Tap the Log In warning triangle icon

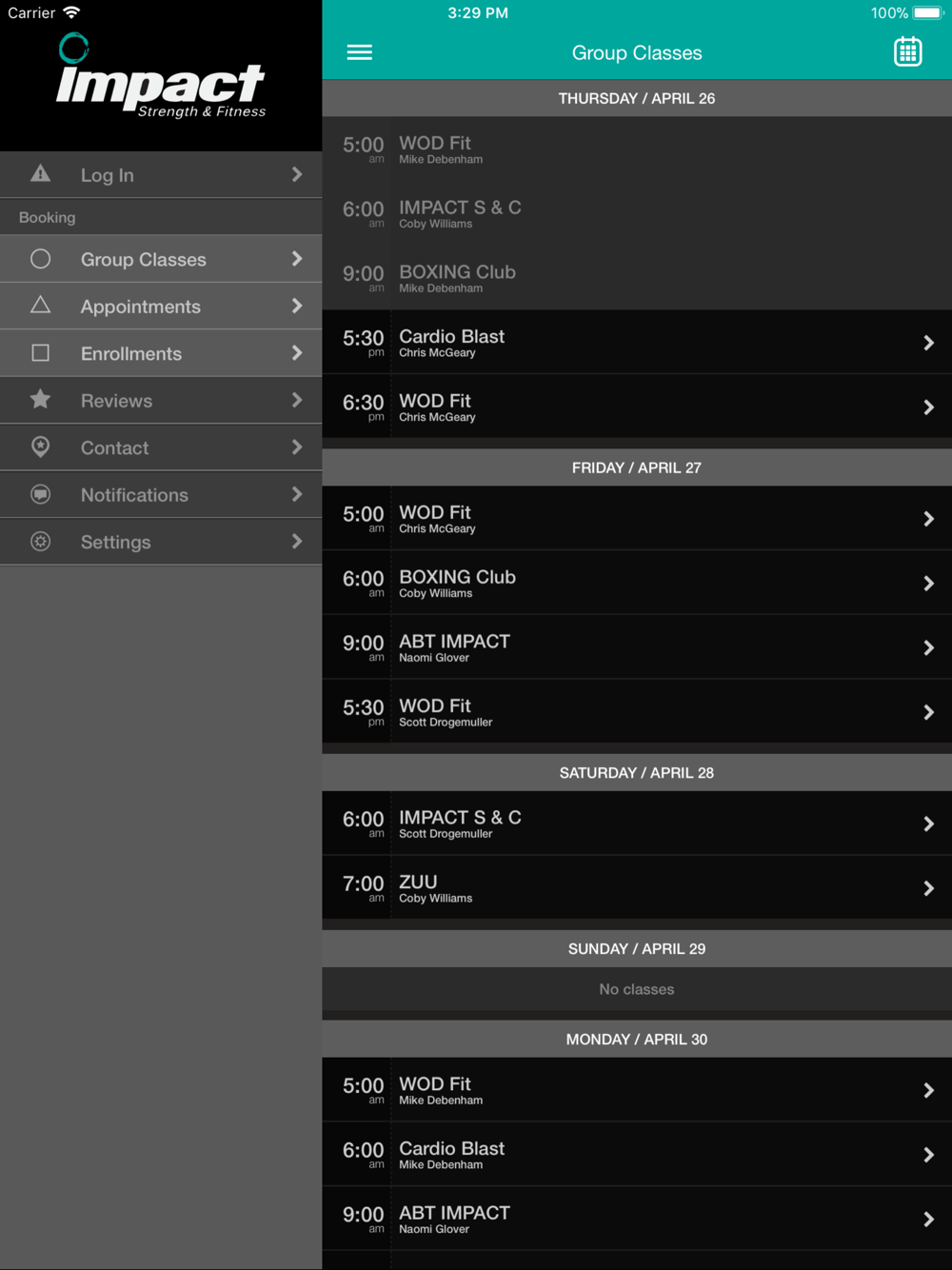click(40, 173)
